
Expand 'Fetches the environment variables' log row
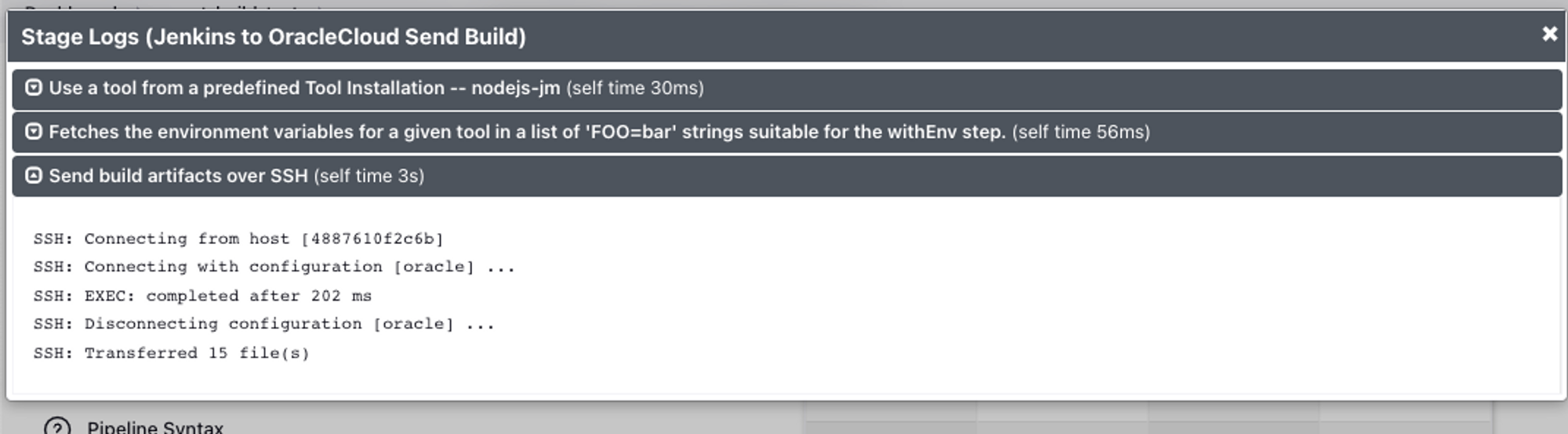click(786, 132)
